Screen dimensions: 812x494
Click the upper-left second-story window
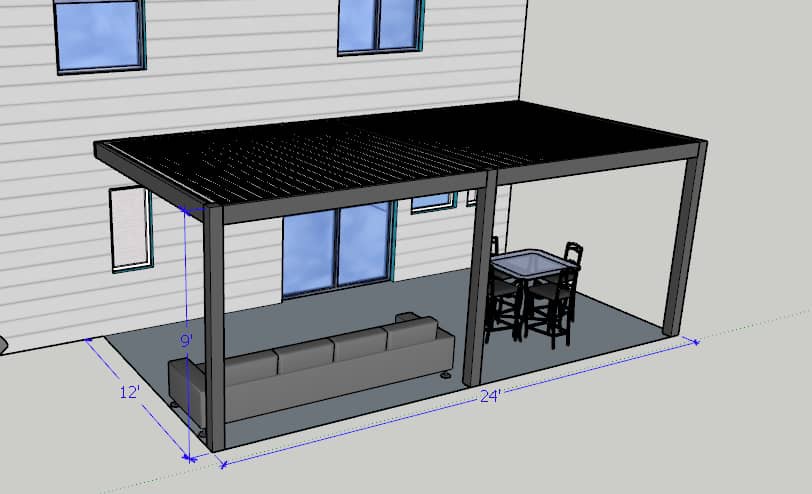point(98,36)
